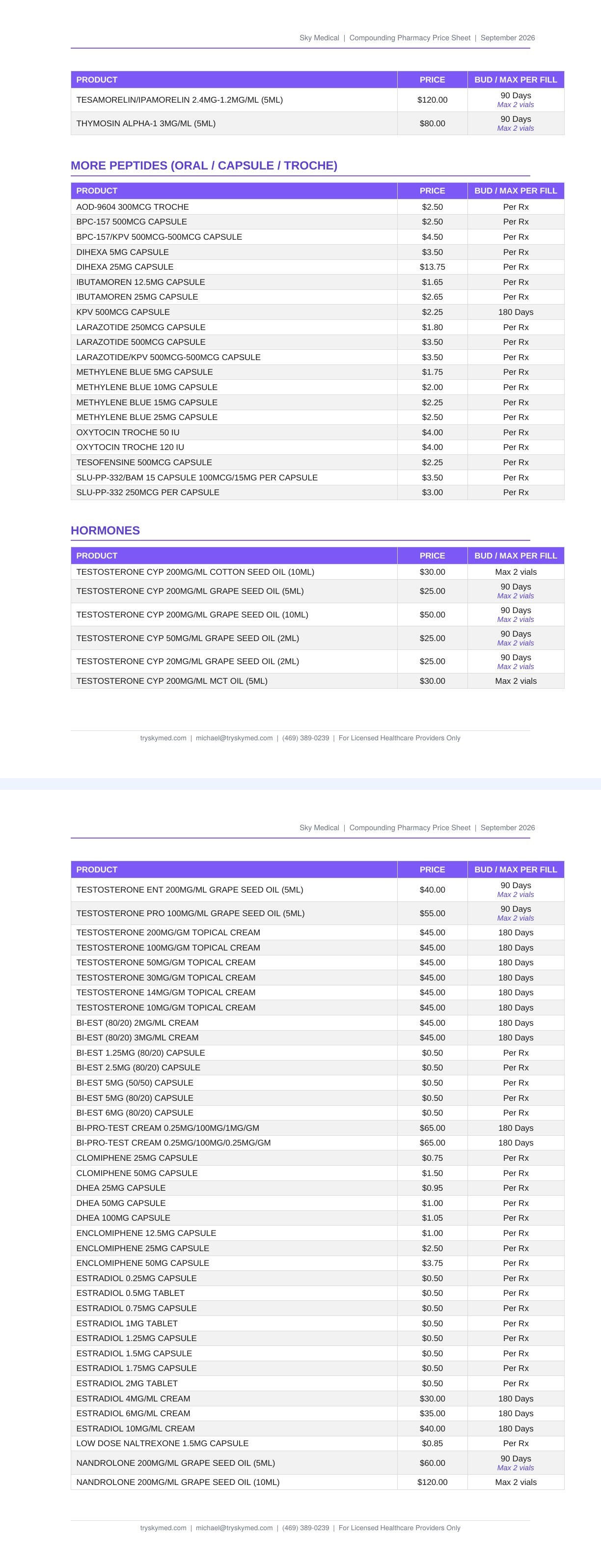Click BPC-157 500MCG CAPSULE product name

pyautogui.click(x=132, y=222)
